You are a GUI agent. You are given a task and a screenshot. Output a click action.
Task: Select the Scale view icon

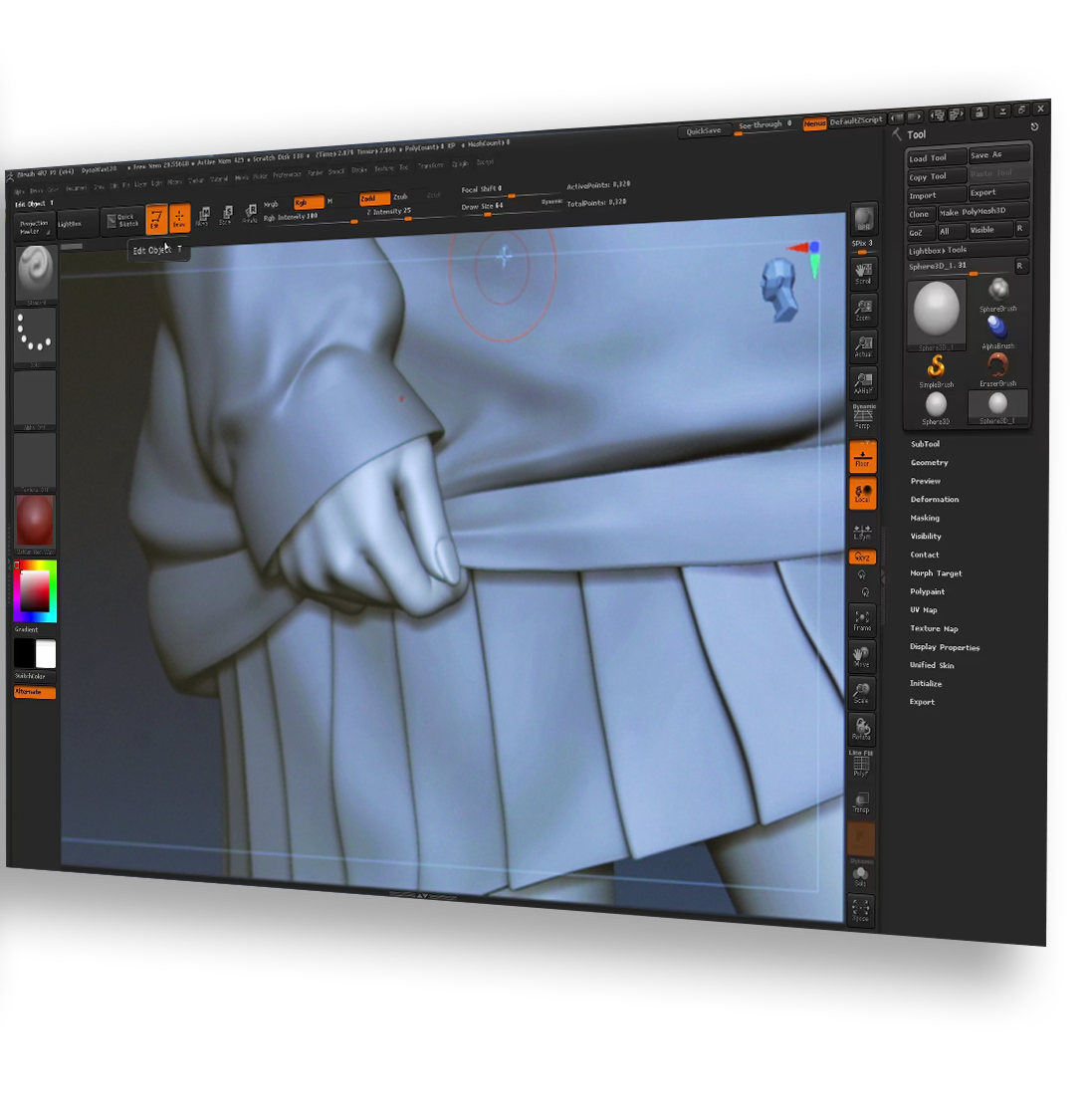(x=861, y=692)
